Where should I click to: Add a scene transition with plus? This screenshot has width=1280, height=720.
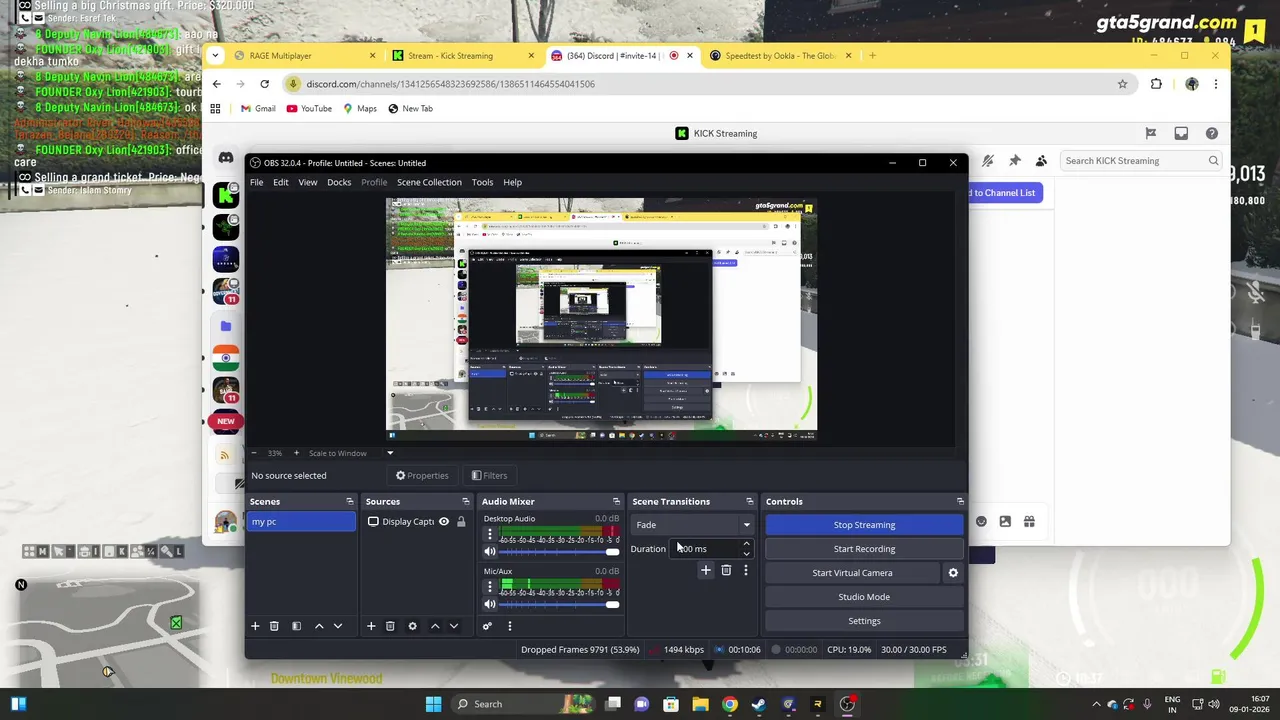coord(705,570)
